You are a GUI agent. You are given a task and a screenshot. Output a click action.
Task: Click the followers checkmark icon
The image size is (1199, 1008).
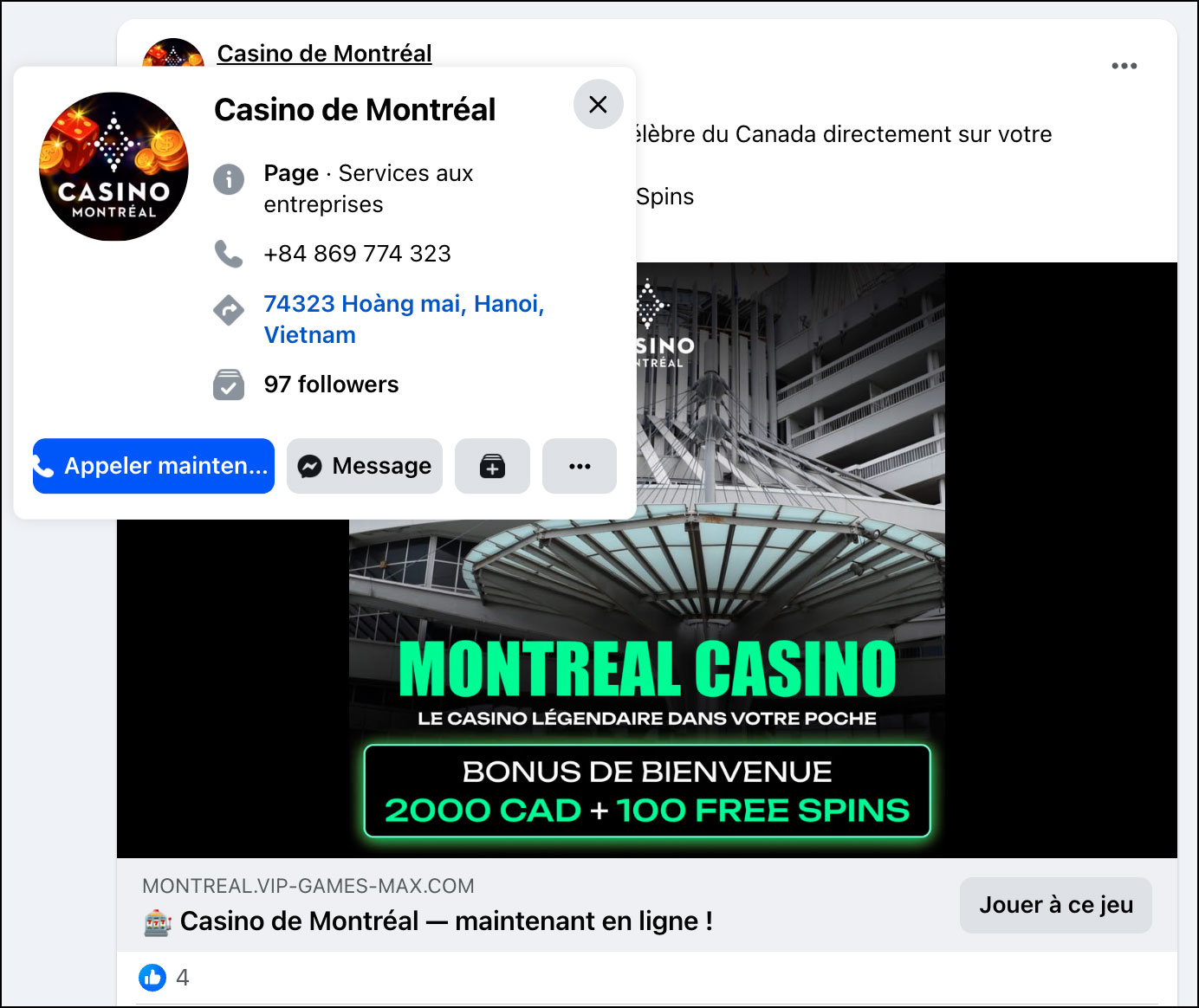(x=229, y=384)
